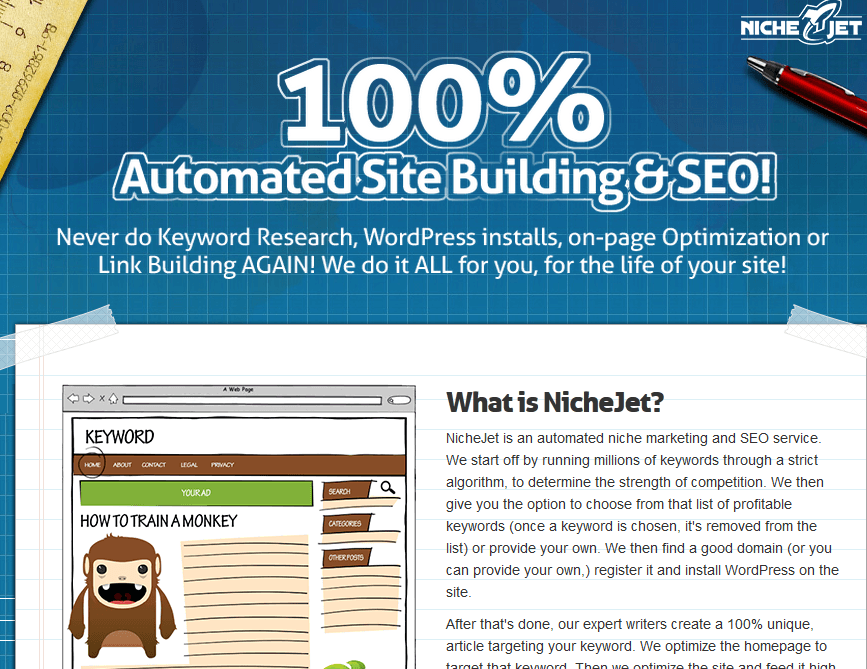Click the 'What is NicheJet?' heading
Image resolution: width=867 pixels, height=669 pixels.
point(555,402)
